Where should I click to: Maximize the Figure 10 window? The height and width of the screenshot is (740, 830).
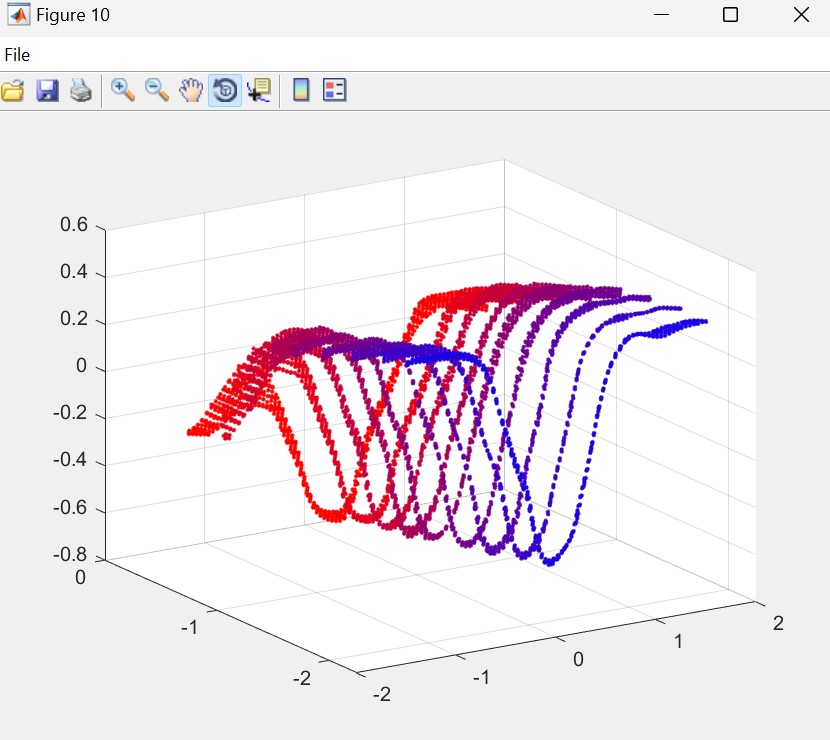(730, 15)
